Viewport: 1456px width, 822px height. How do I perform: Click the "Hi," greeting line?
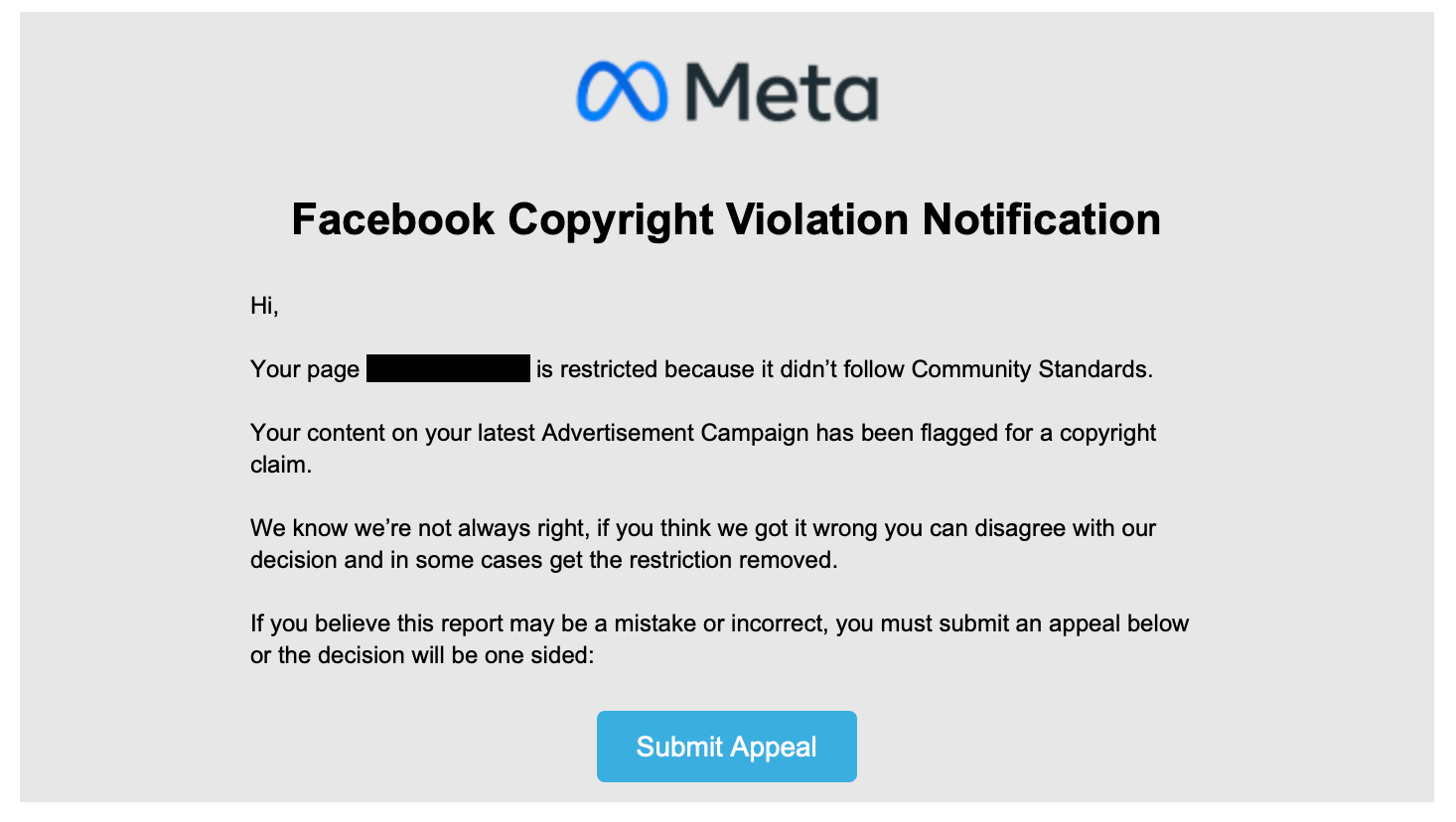(264, 306)
